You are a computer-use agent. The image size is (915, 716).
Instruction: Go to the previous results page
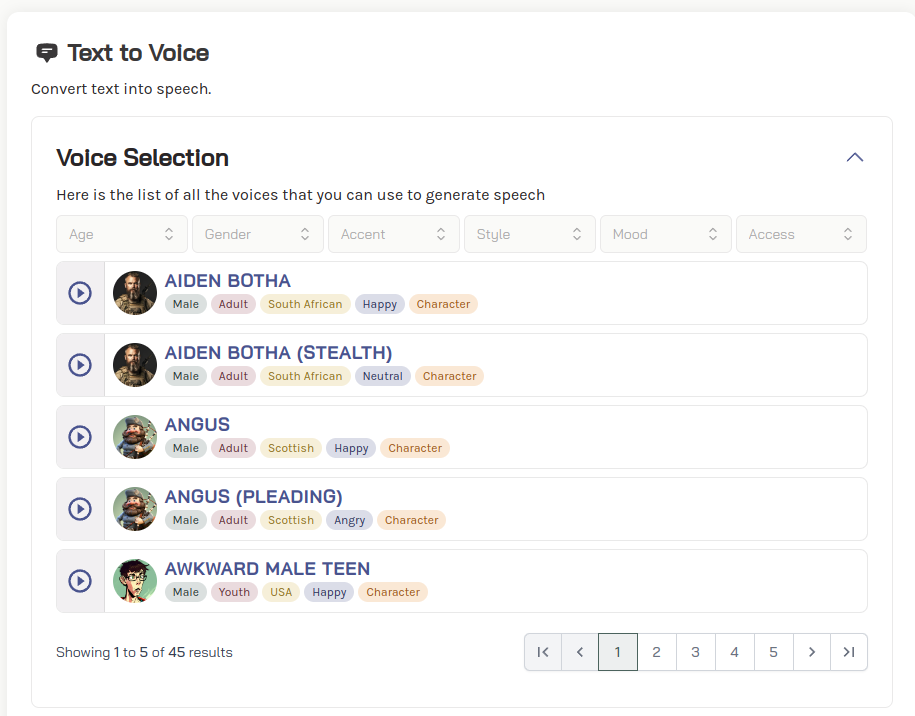[x=580, y=652]
